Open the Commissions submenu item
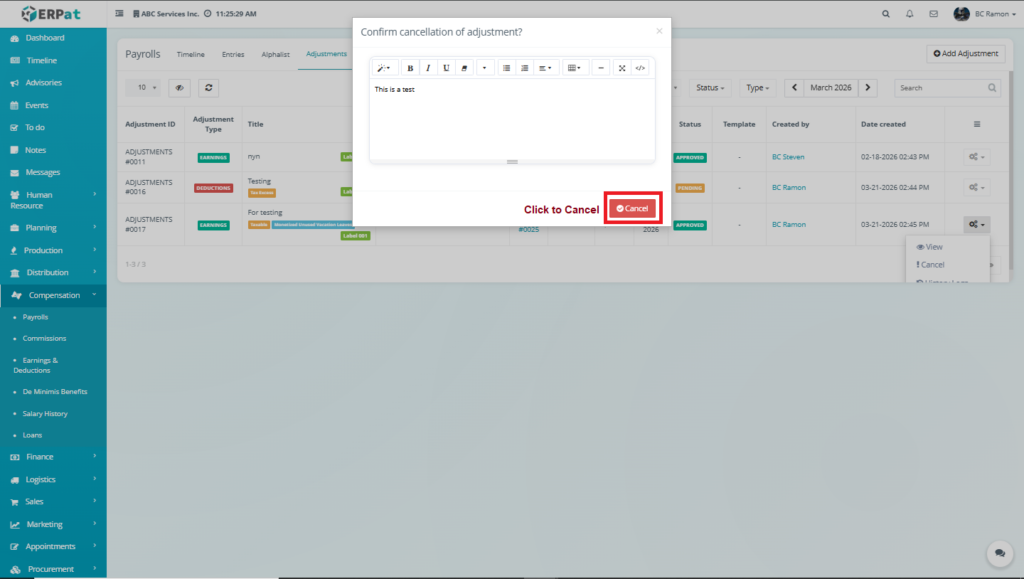Image resolution: width=1024 pixels, height=579 pixels. coord(44,338)
